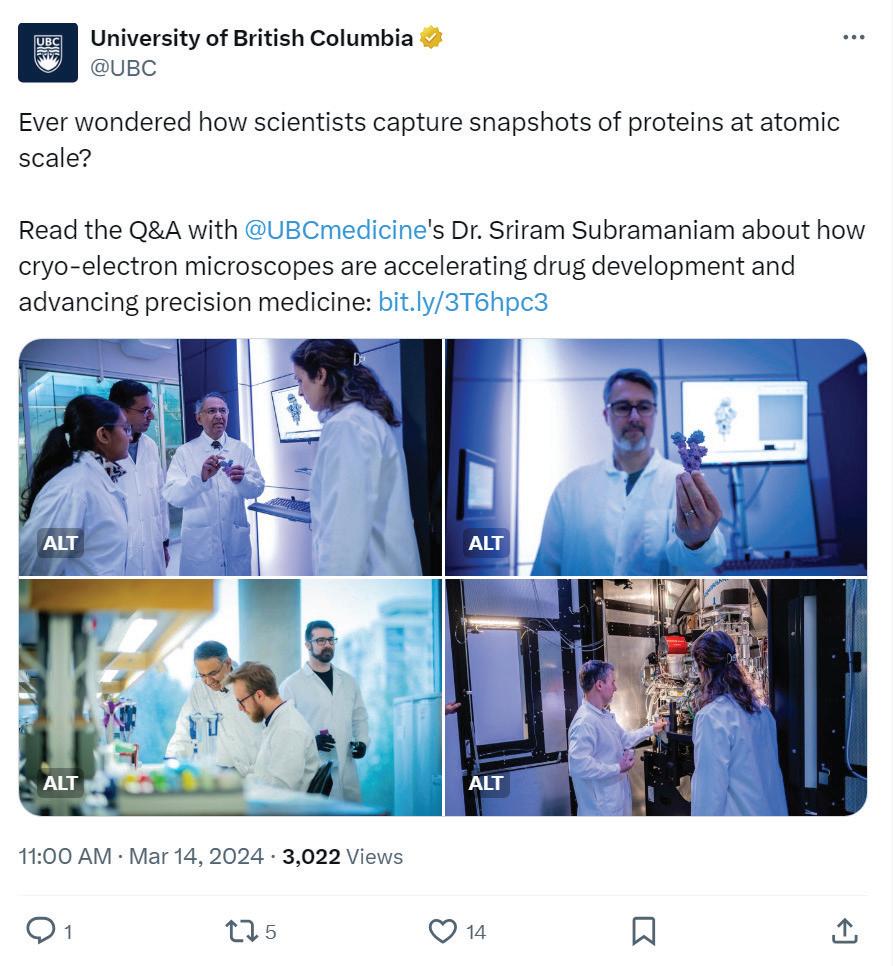Bookmark this post
Viewport: 893px width, 966px height.
coord(644,931)
